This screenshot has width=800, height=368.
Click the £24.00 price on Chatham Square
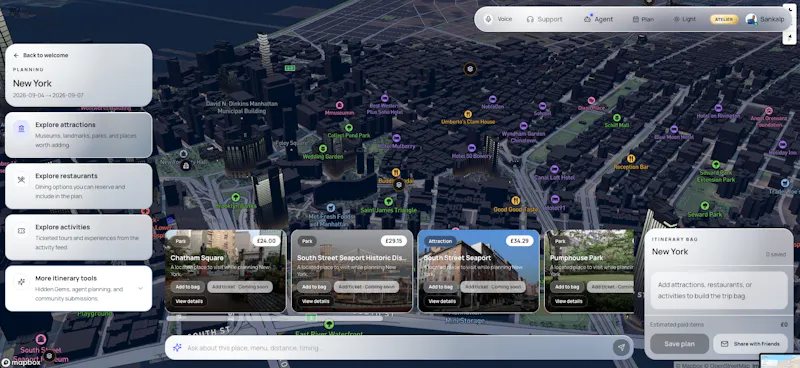click(x=266, y=241)
